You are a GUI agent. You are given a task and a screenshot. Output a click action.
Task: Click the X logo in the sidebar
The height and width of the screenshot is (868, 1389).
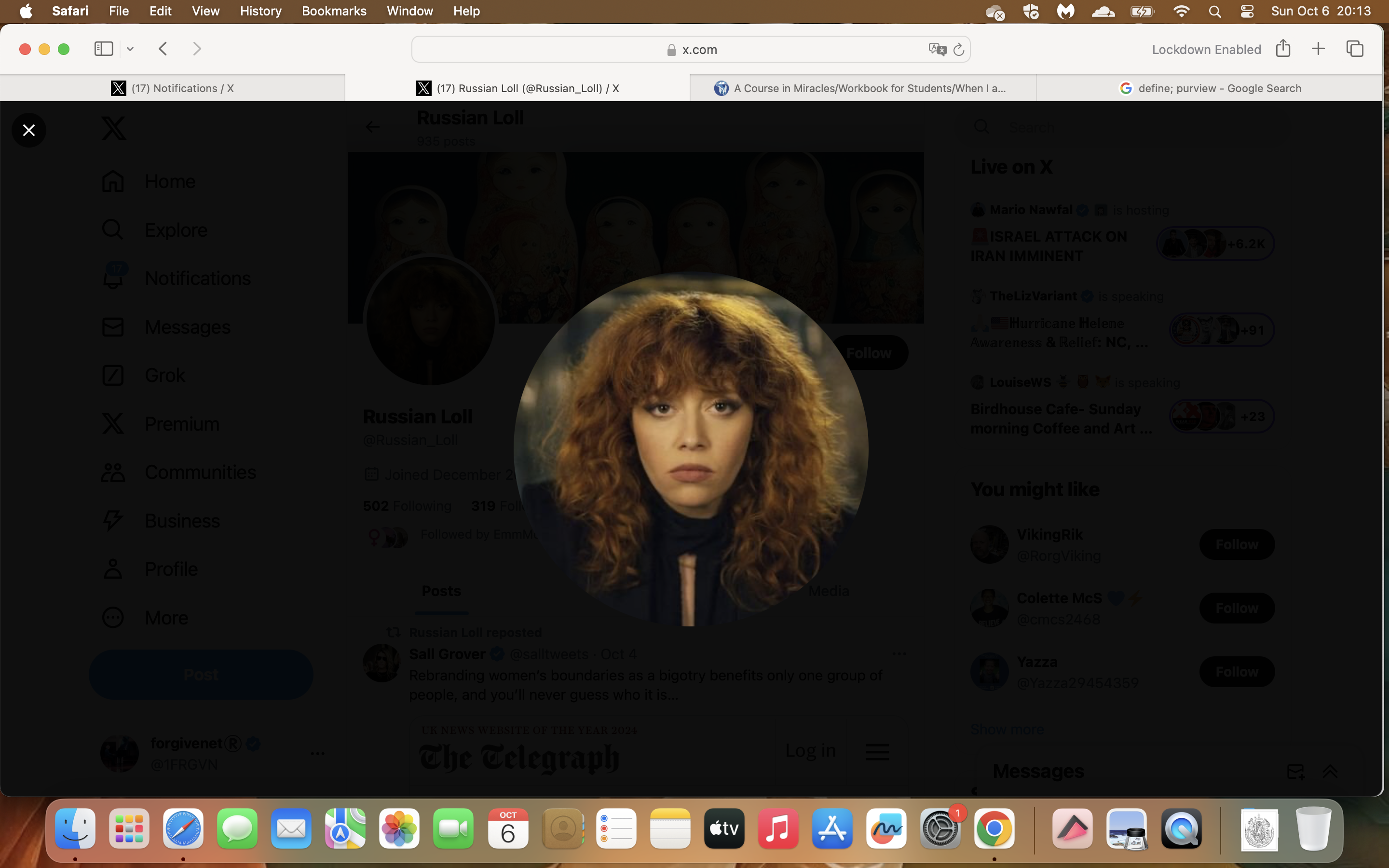[114, 128]
